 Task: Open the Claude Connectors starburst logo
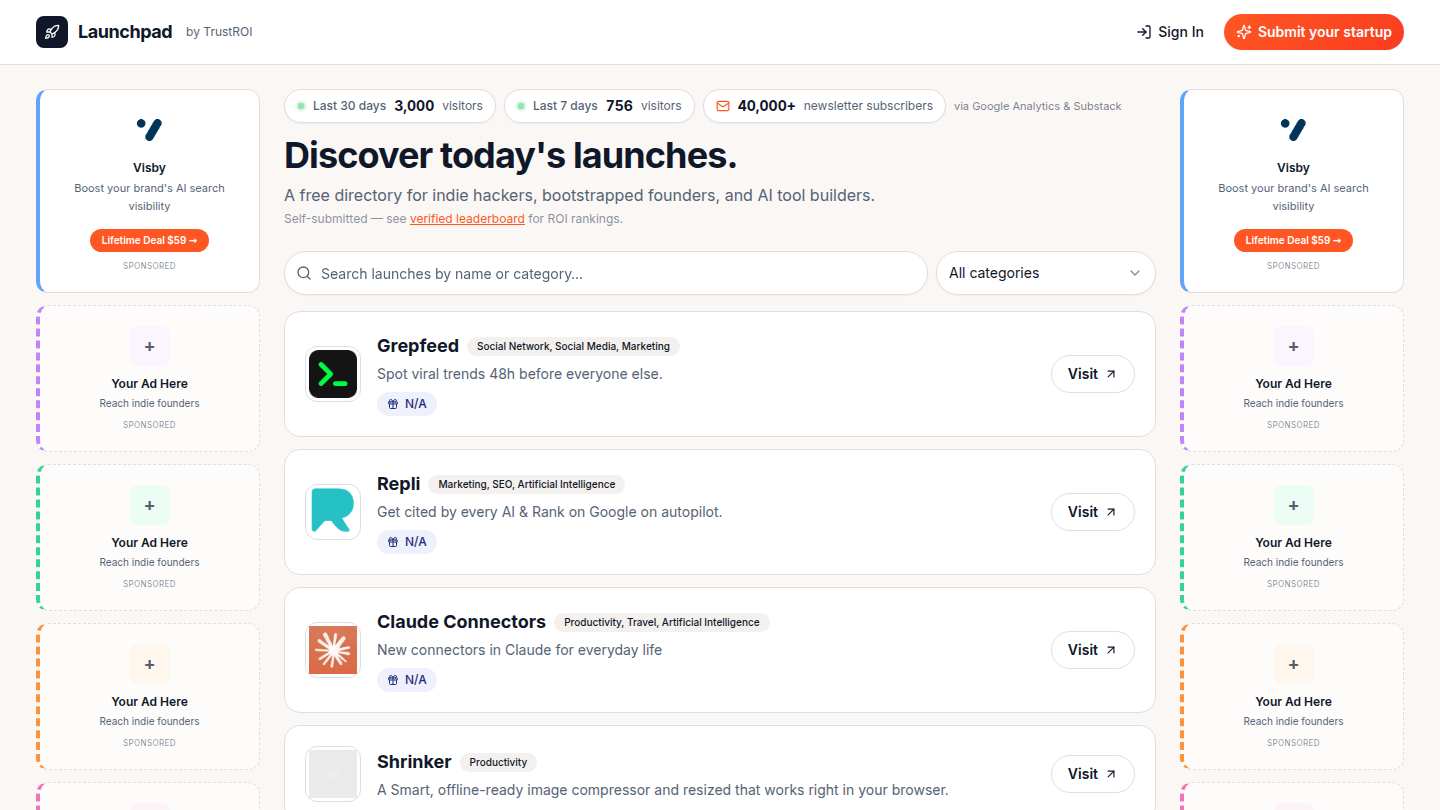click(333, 650)
